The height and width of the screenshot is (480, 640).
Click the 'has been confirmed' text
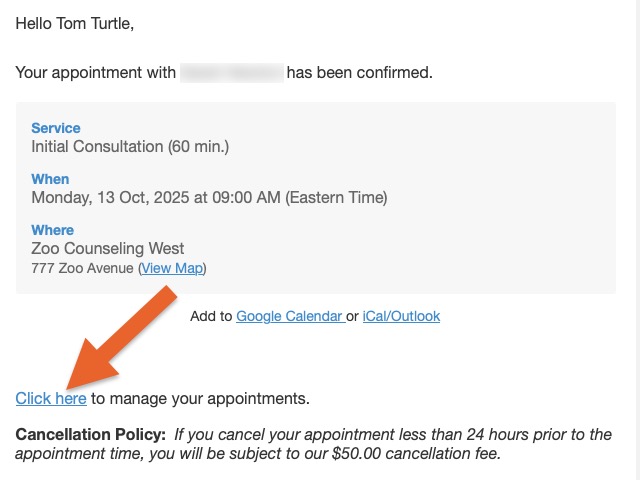coord(360,73)
